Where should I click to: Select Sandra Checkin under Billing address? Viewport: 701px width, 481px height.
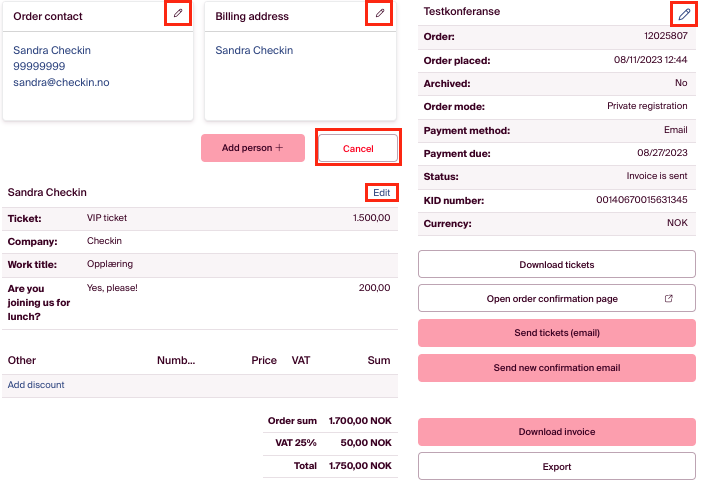tap(254, 50)
